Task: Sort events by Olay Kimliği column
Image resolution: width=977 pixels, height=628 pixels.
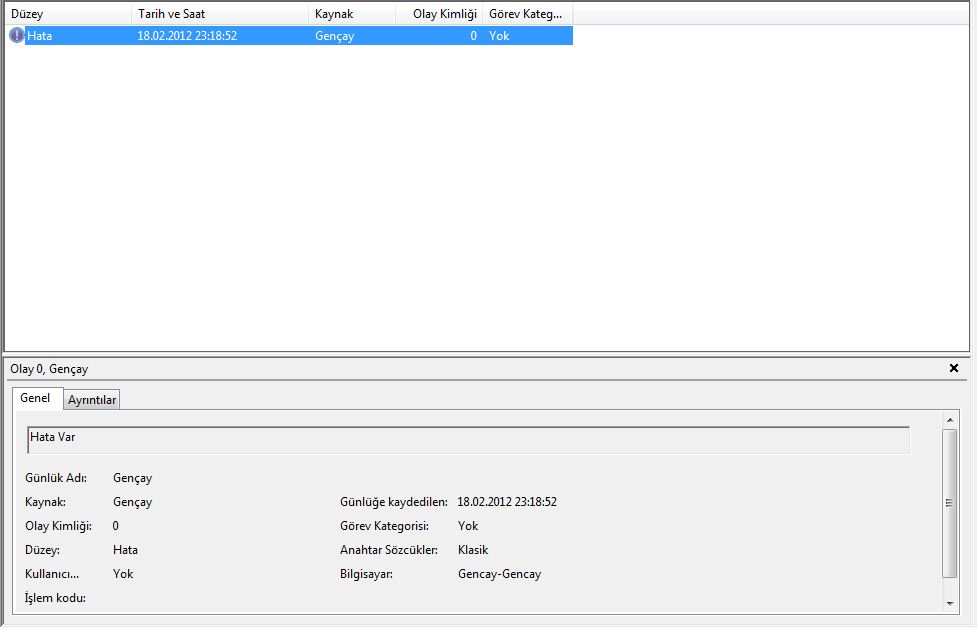Action: pyautogui.click(x=439, y=14)
